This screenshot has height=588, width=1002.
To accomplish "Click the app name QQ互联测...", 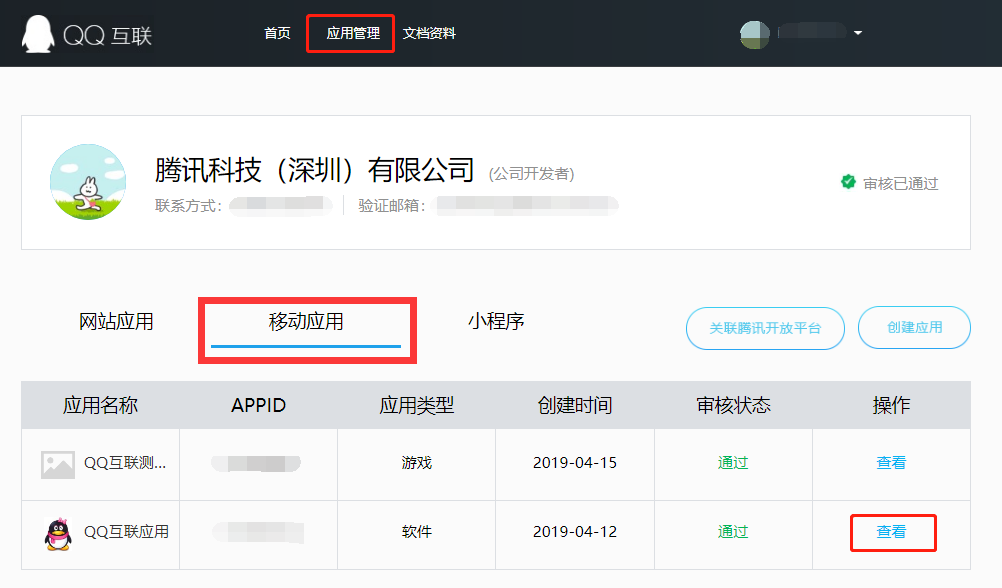I will (125, 463).
